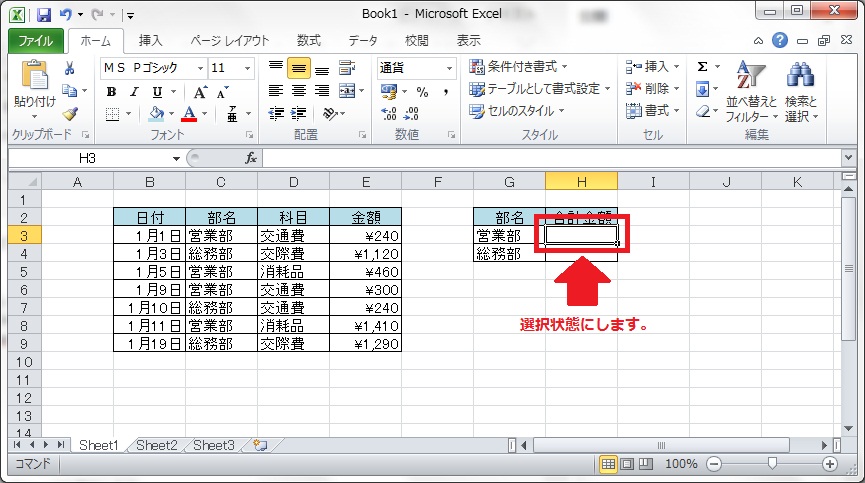Apply percent style format
The height and width of the screenshot is (483, 865).
(x=422, y=92)
